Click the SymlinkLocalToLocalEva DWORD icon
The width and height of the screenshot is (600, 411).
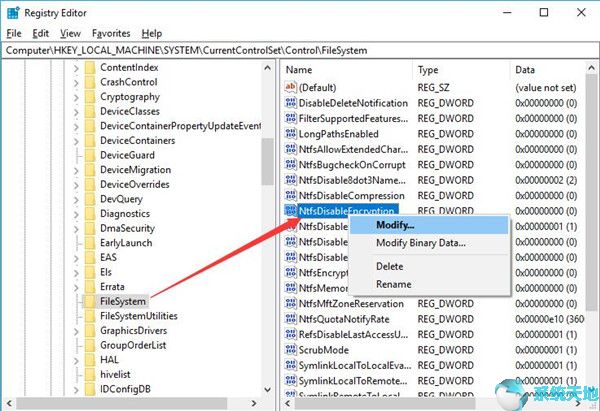coord(290,365)
